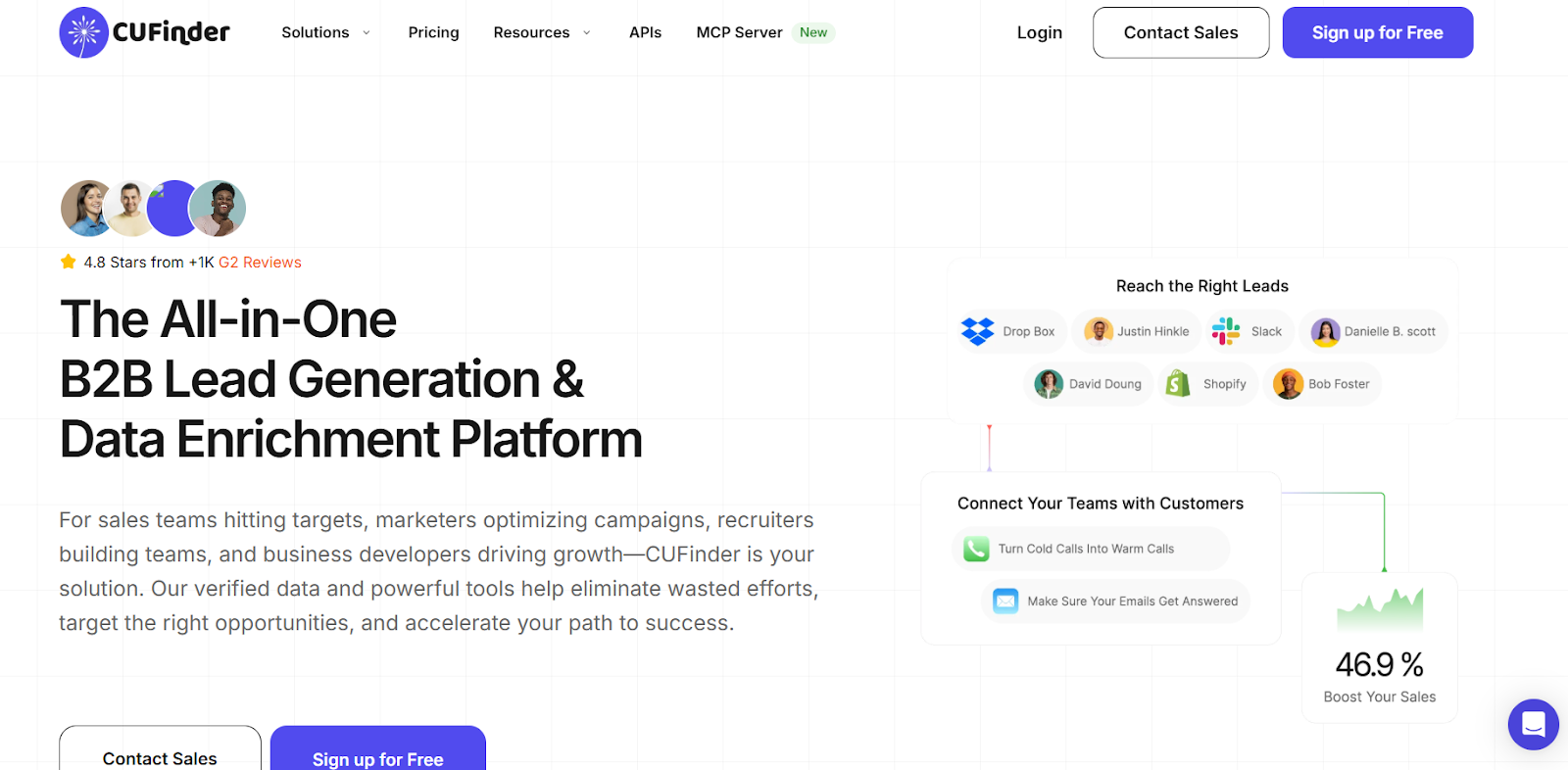Click Sign up for Free in the header
Image resolution: width=1568 pixels, height=770 pixels.
coord(1377,32)
